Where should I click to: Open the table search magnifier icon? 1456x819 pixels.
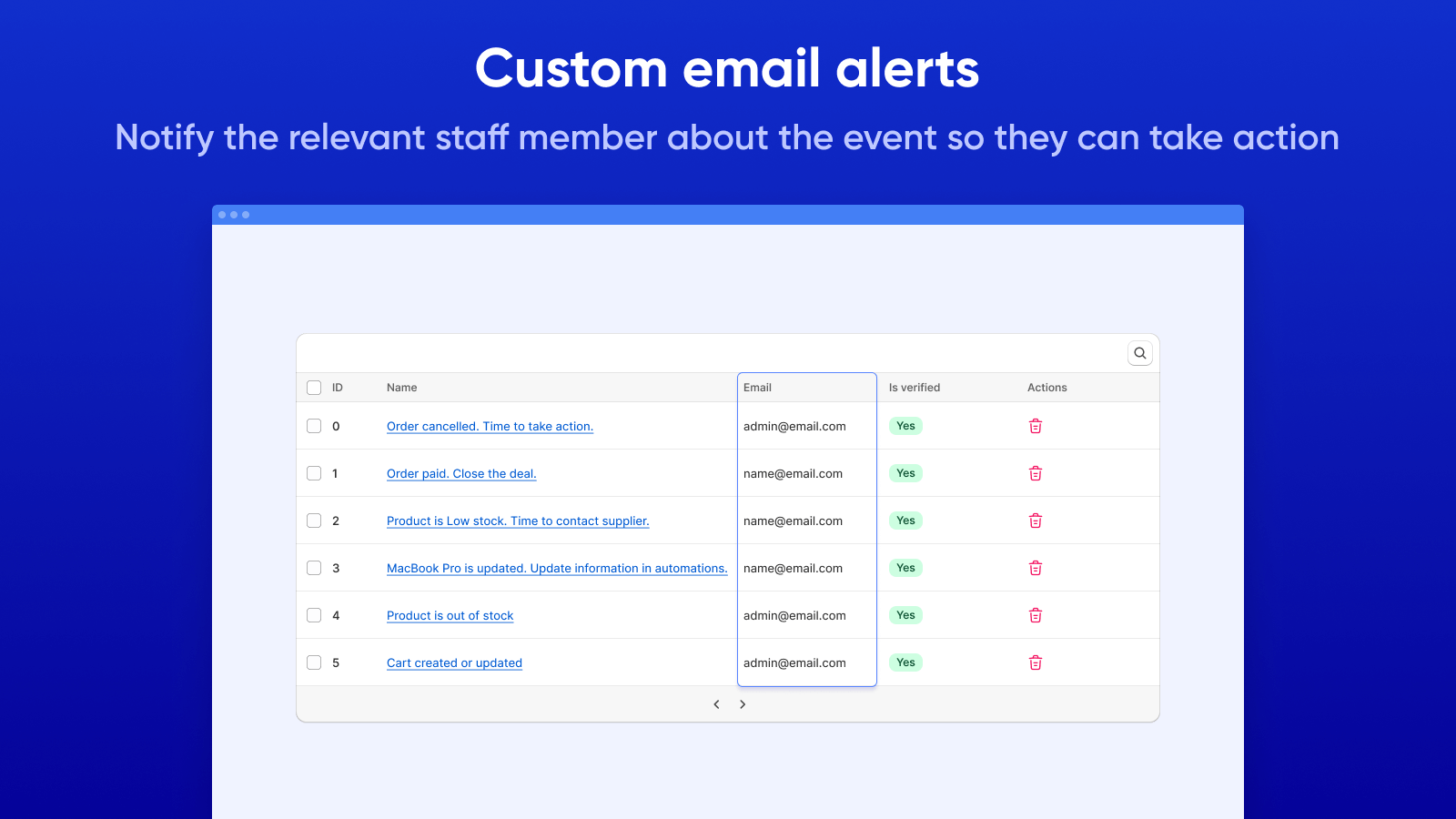tap(1139, 353)
